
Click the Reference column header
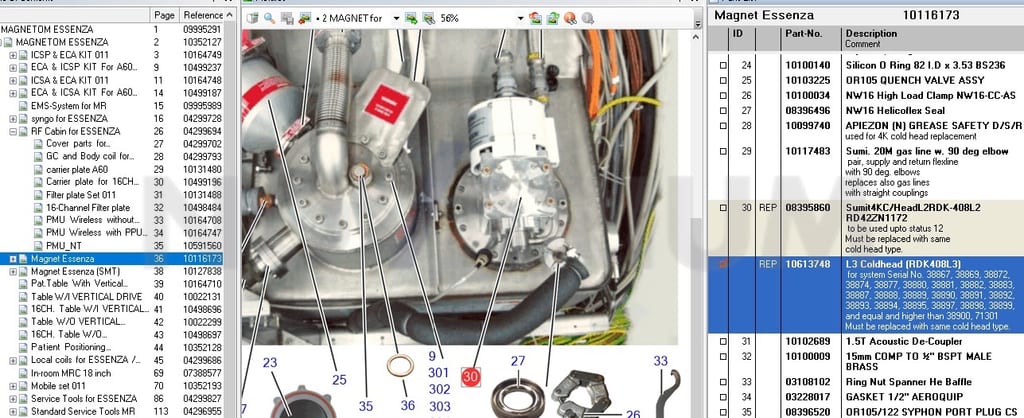[x=203, y=14]
